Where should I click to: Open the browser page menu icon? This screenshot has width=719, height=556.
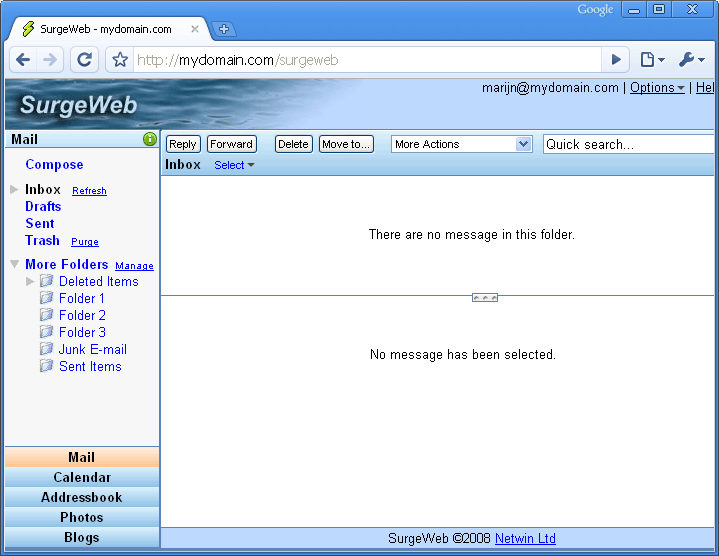651,60
